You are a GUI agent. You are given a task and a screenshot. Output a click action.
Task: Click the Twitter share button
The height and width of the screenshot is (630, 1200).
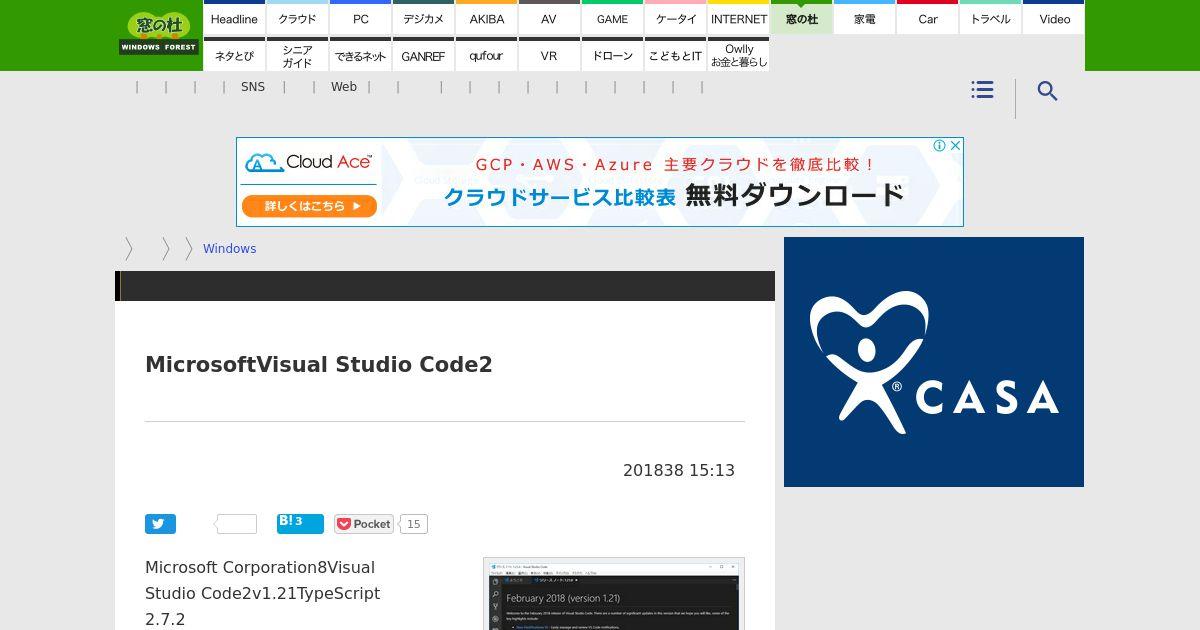(160, 524)
